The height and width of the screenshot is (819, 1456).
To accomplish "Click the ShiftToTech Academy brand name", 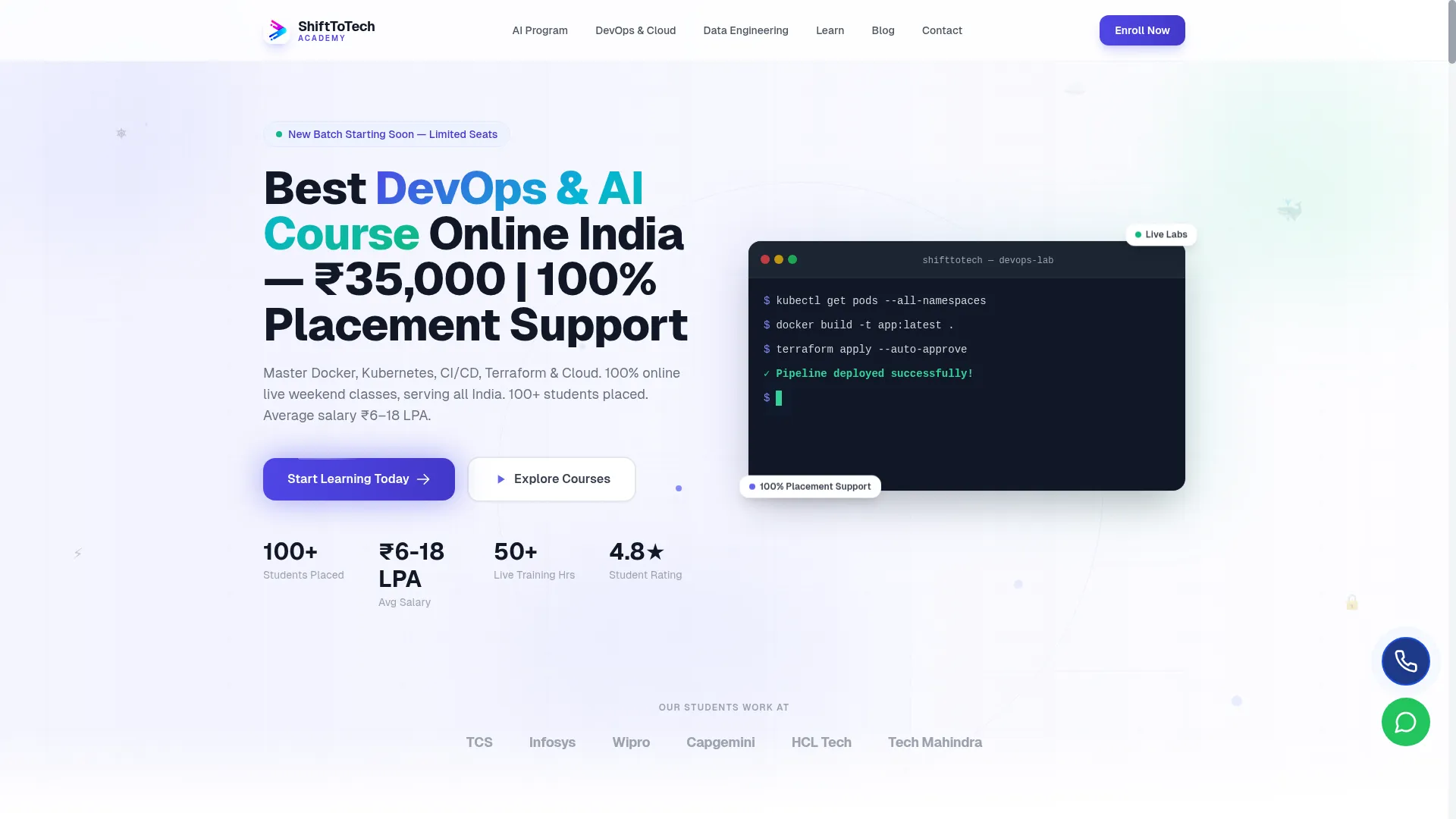I will [x=336, y=30].
